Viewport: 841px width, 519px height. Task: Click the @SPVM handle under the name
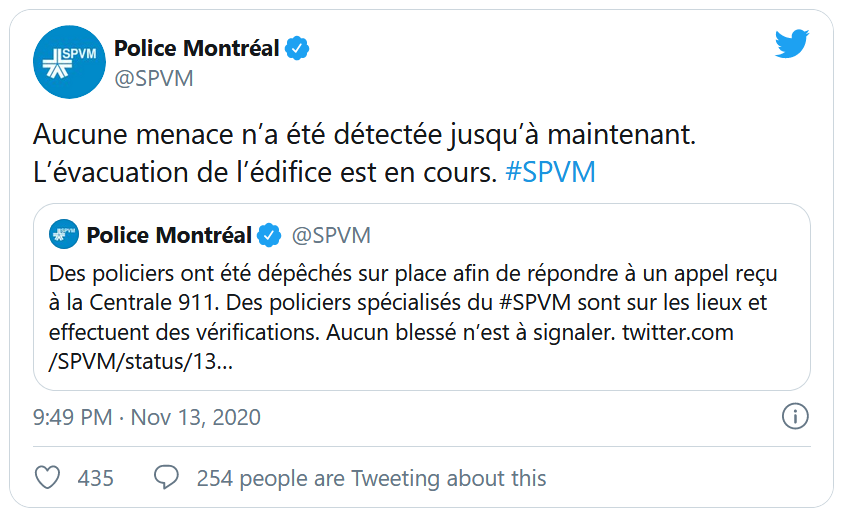[154, 79]
